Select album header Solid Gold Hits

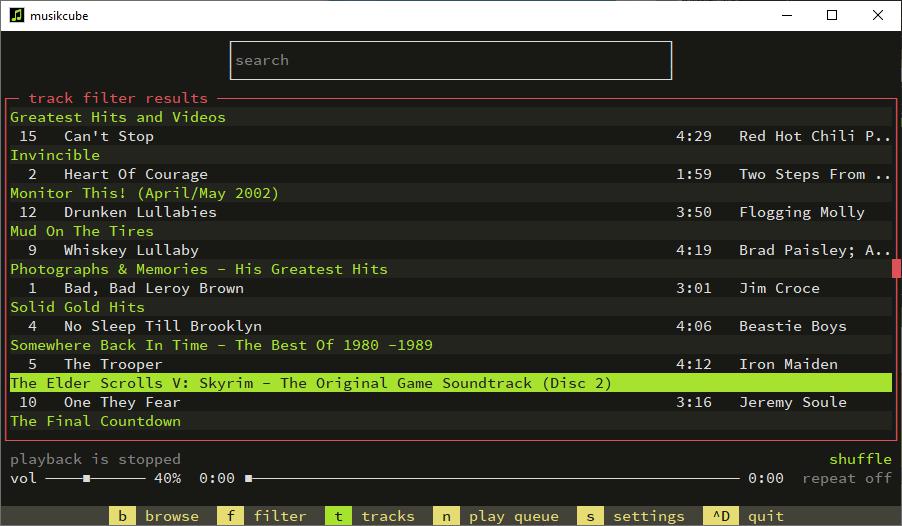tap(450, 307)
